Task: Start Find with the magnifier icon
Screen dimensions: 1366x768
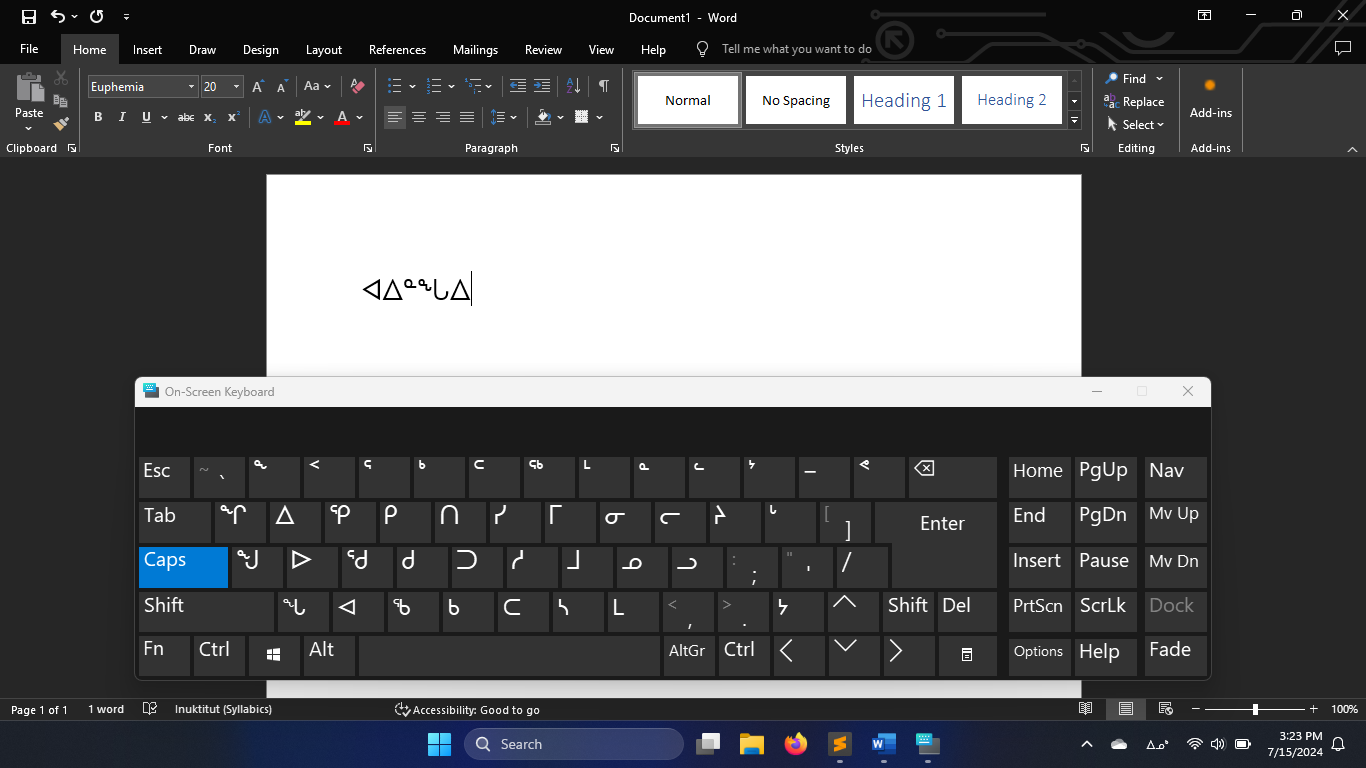Action: [x=1113, y=78]
